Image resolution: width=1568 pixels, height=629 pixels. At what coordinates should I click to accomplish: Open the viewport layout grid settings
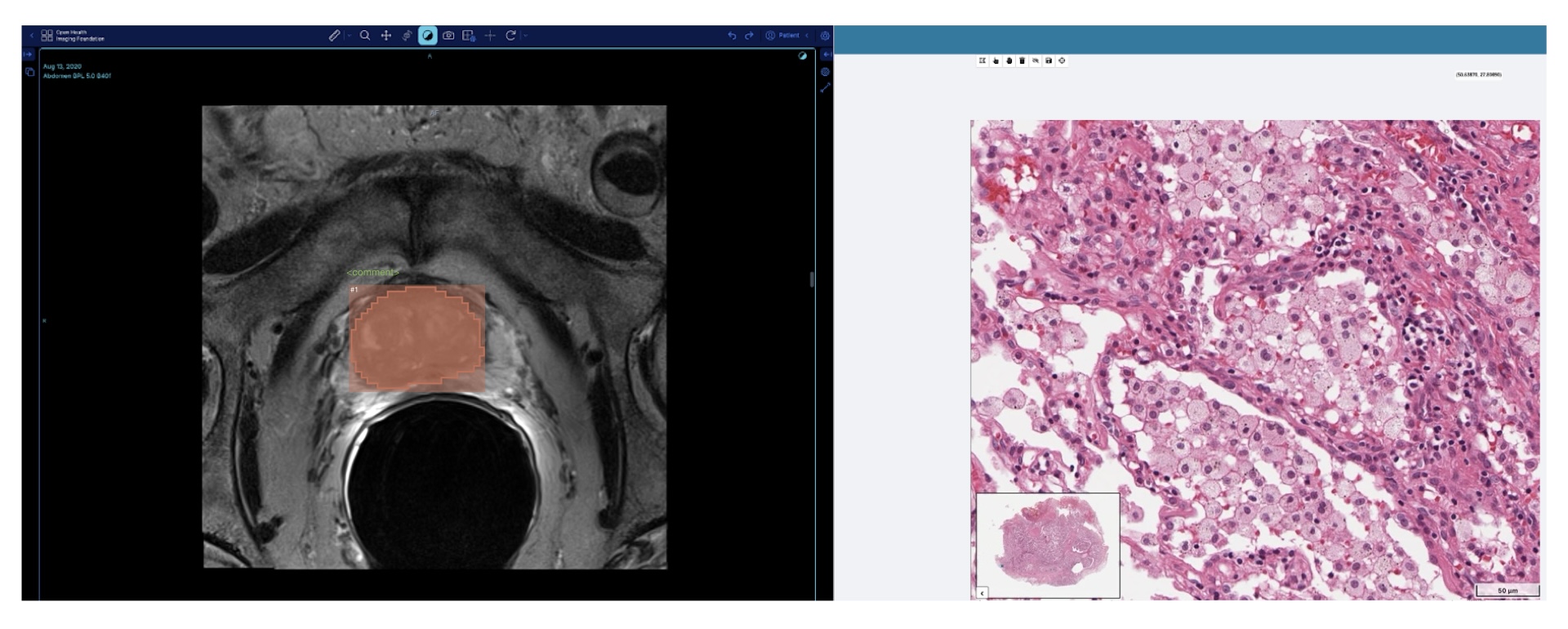coord(469,36)
